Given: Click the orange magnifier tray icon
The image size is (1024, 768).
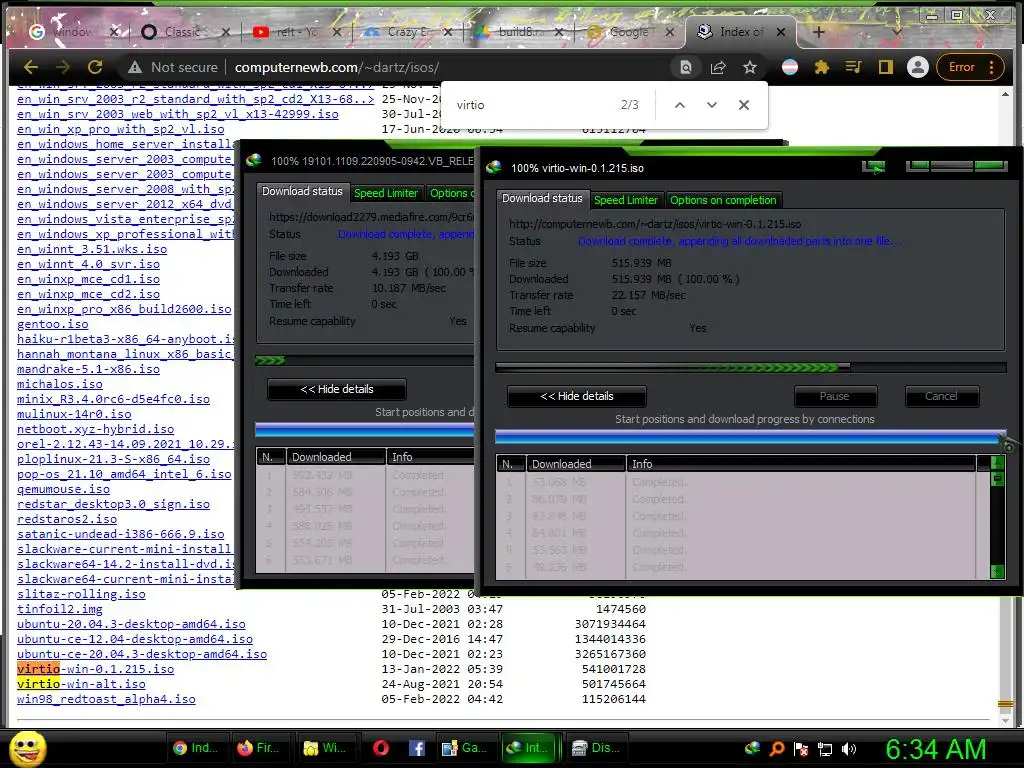Looking at the screenshot, I should pyautogui.click(x=776, y=749).
